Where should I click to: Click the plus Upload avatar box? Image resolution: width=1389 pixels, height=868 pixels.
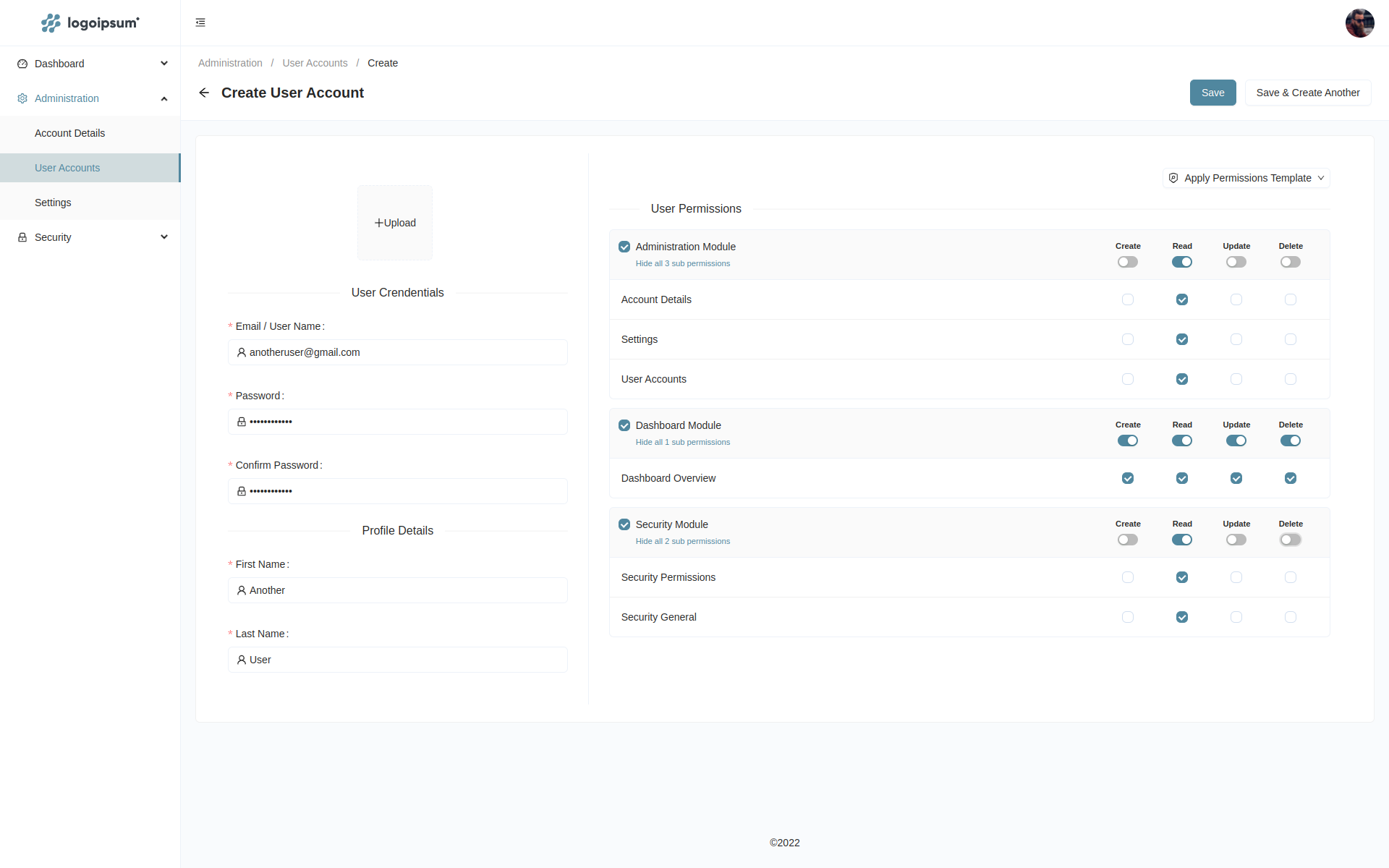click(395, 223)
